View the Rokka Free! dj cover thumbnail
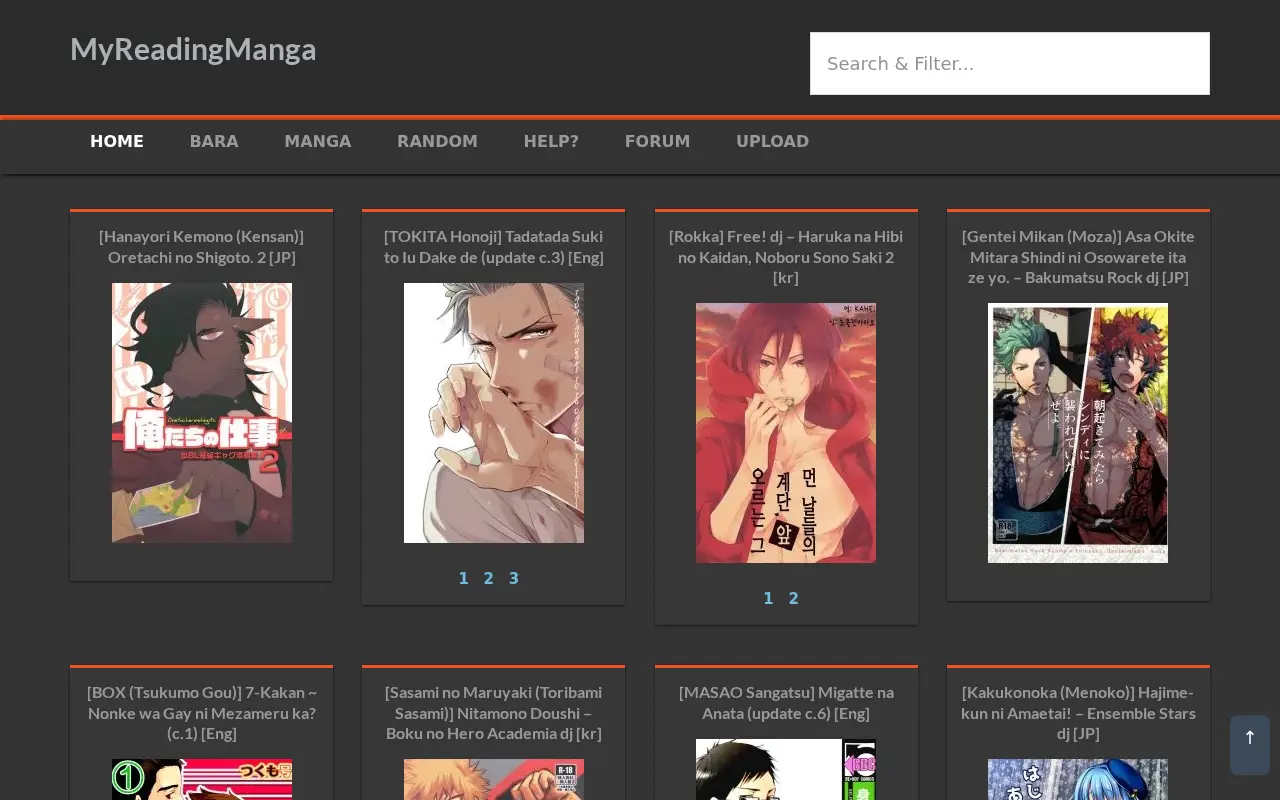 [786, 433]
